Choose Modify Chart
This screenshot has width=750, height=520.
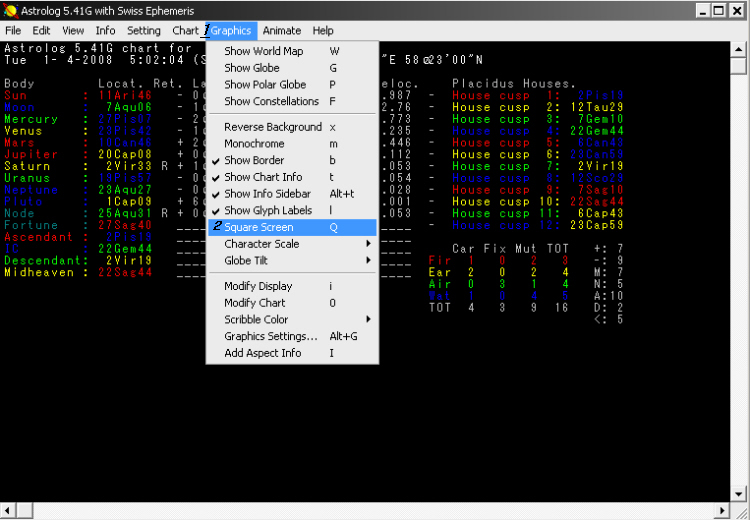[292, 303]
